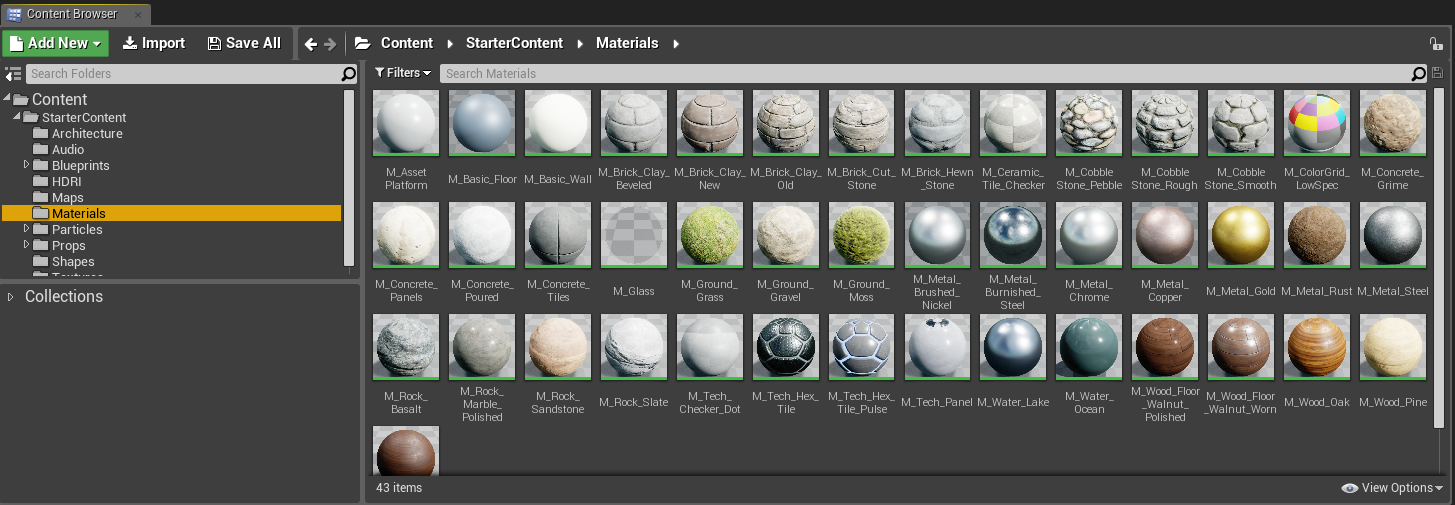
Task: Open the path picker folder icon
Action: [362, 43]
